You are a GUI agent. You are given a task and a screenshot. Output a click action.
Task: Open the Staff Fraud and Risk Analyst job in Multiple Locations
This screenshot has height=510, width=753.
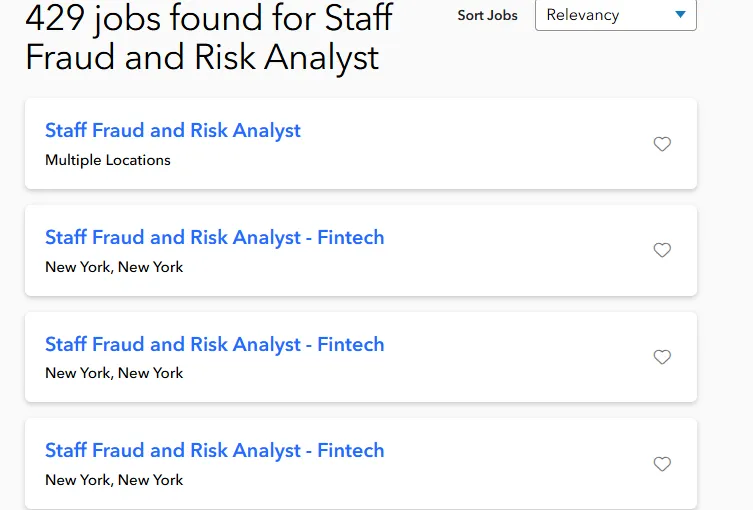tap(173, 131)
